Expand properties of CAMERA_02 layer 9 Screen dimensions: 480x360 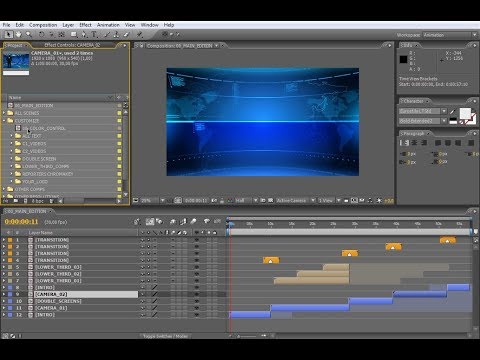coord(4,294)
